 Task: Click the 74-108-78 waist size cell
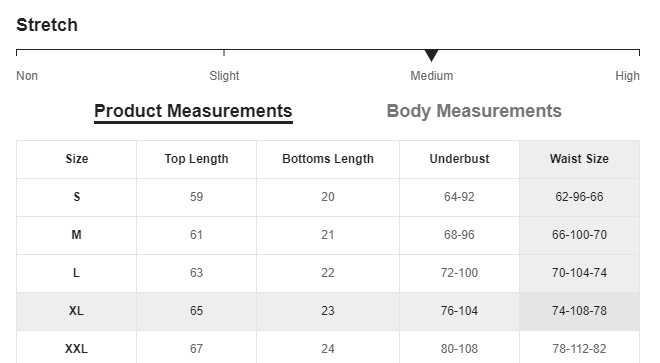point(579,311)
